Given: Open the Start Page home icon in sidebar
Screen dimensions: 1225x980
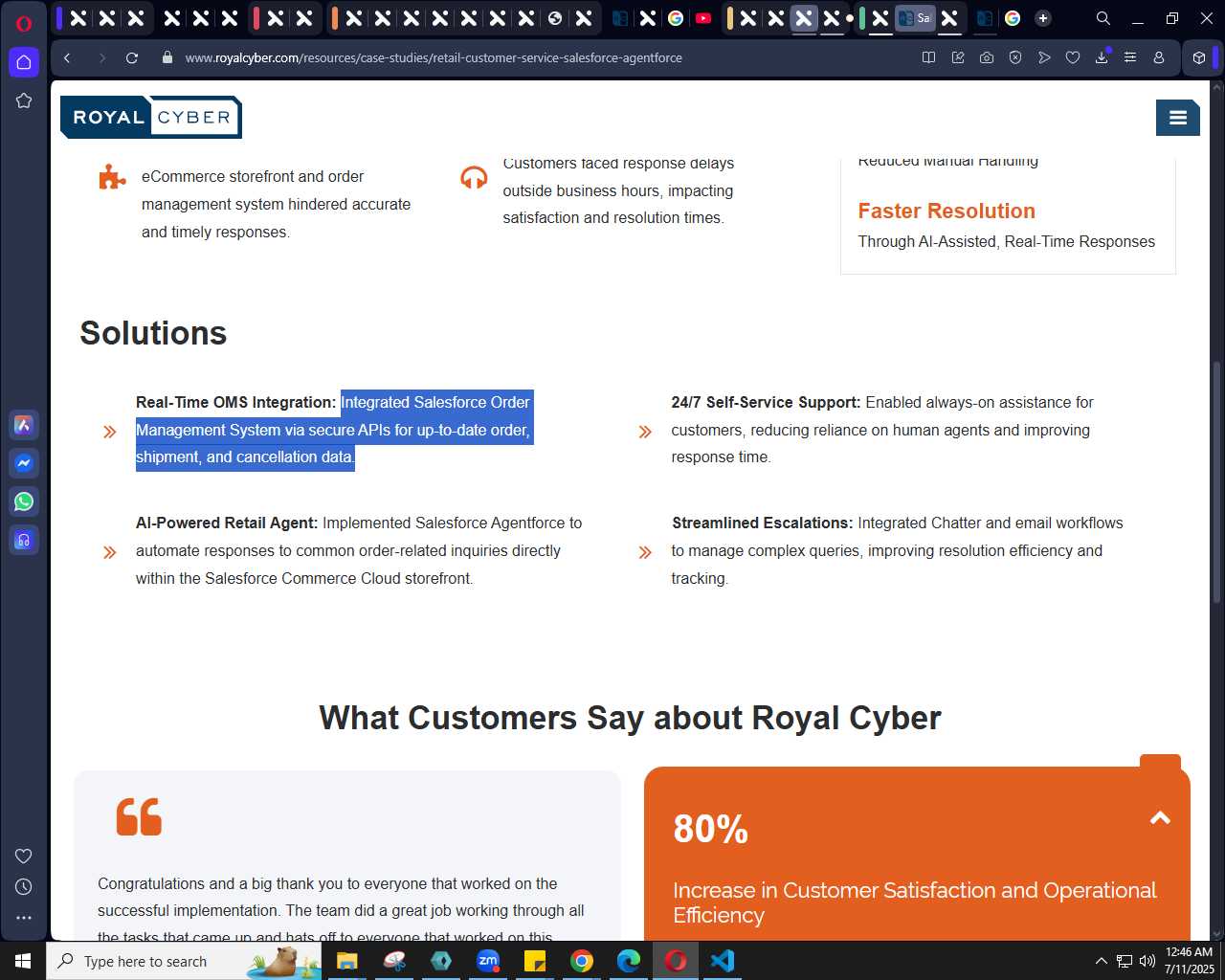Looking at the screenshot, I should [x=24, y=62].
